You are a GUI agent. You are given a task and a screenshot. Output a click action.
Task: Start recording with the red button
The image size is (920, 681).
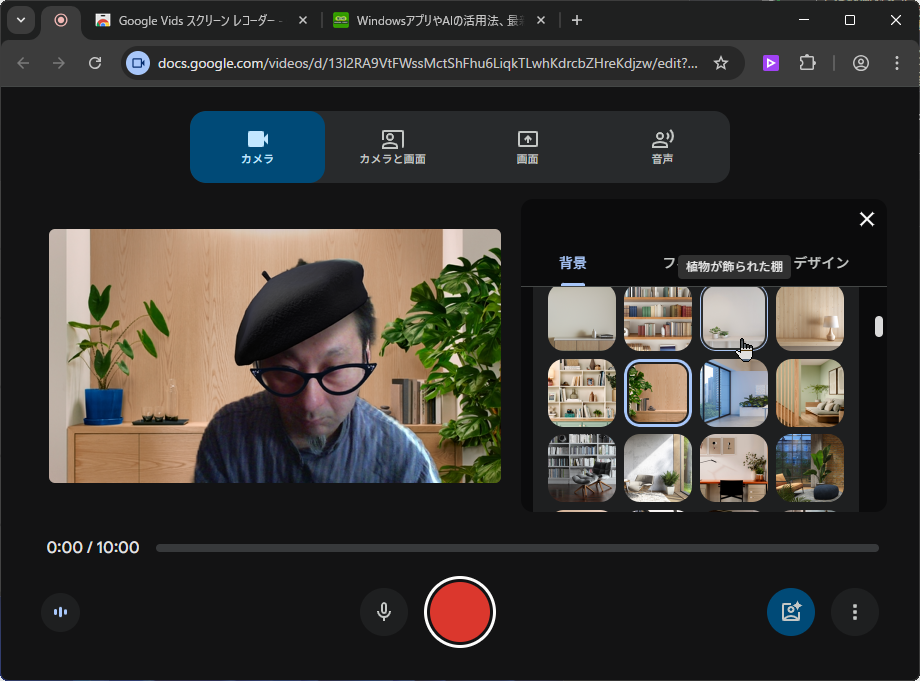point(460,612)
